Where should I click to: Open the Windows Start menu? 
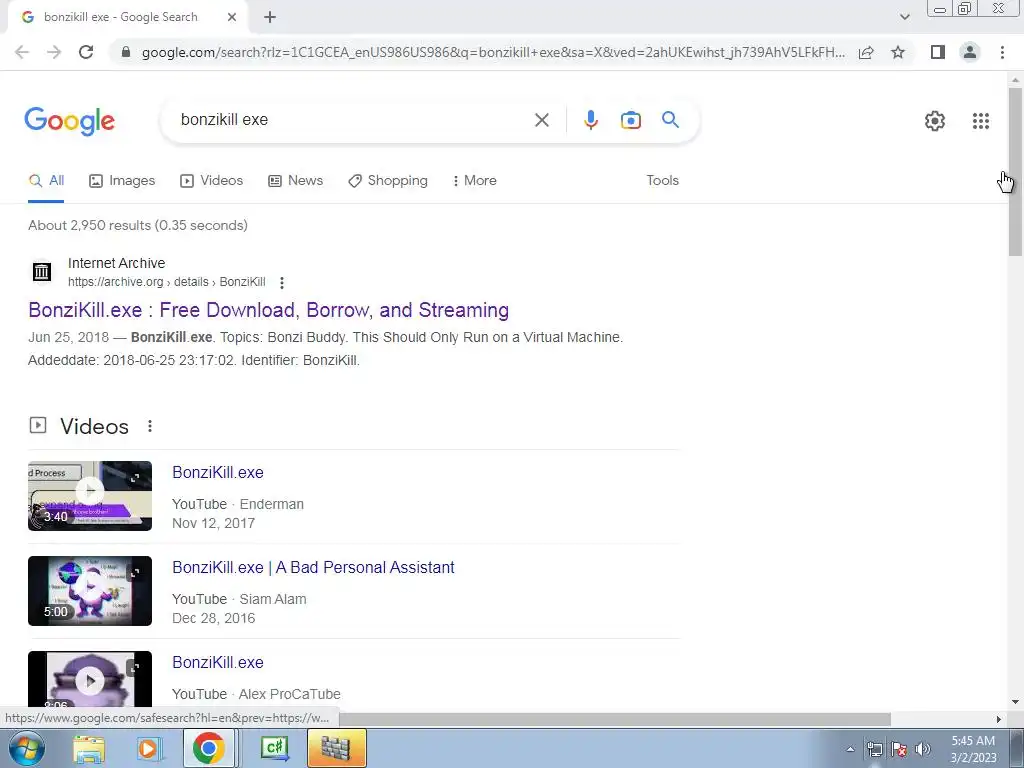pyautogui.click(x=26, y=748)
